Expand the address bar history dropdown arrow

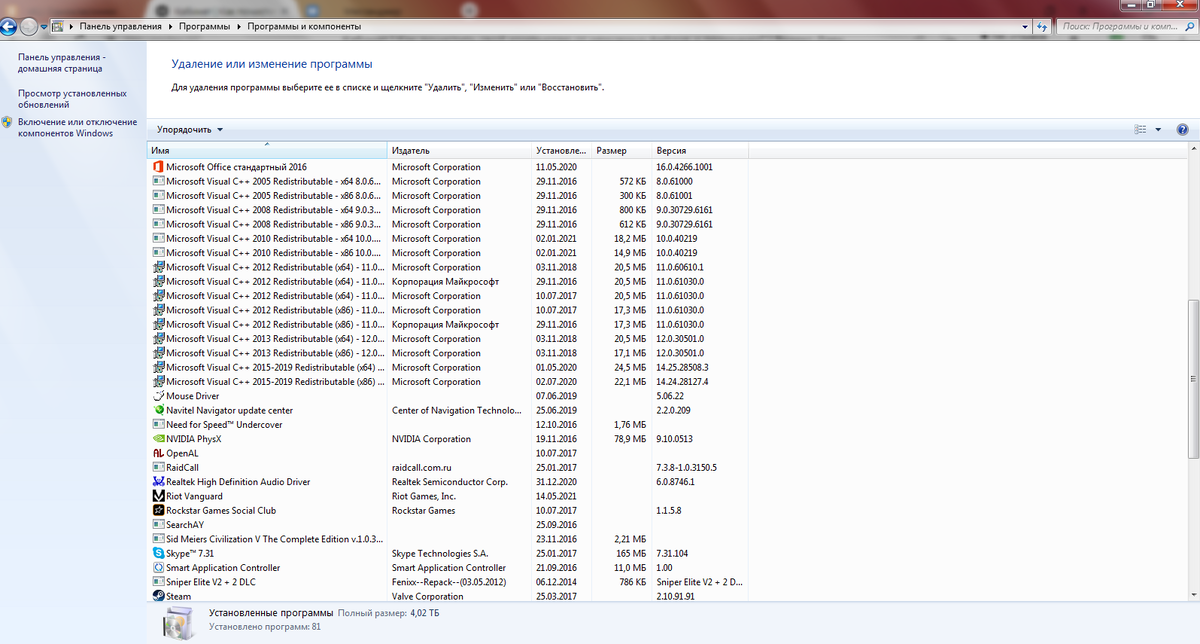1024,26
